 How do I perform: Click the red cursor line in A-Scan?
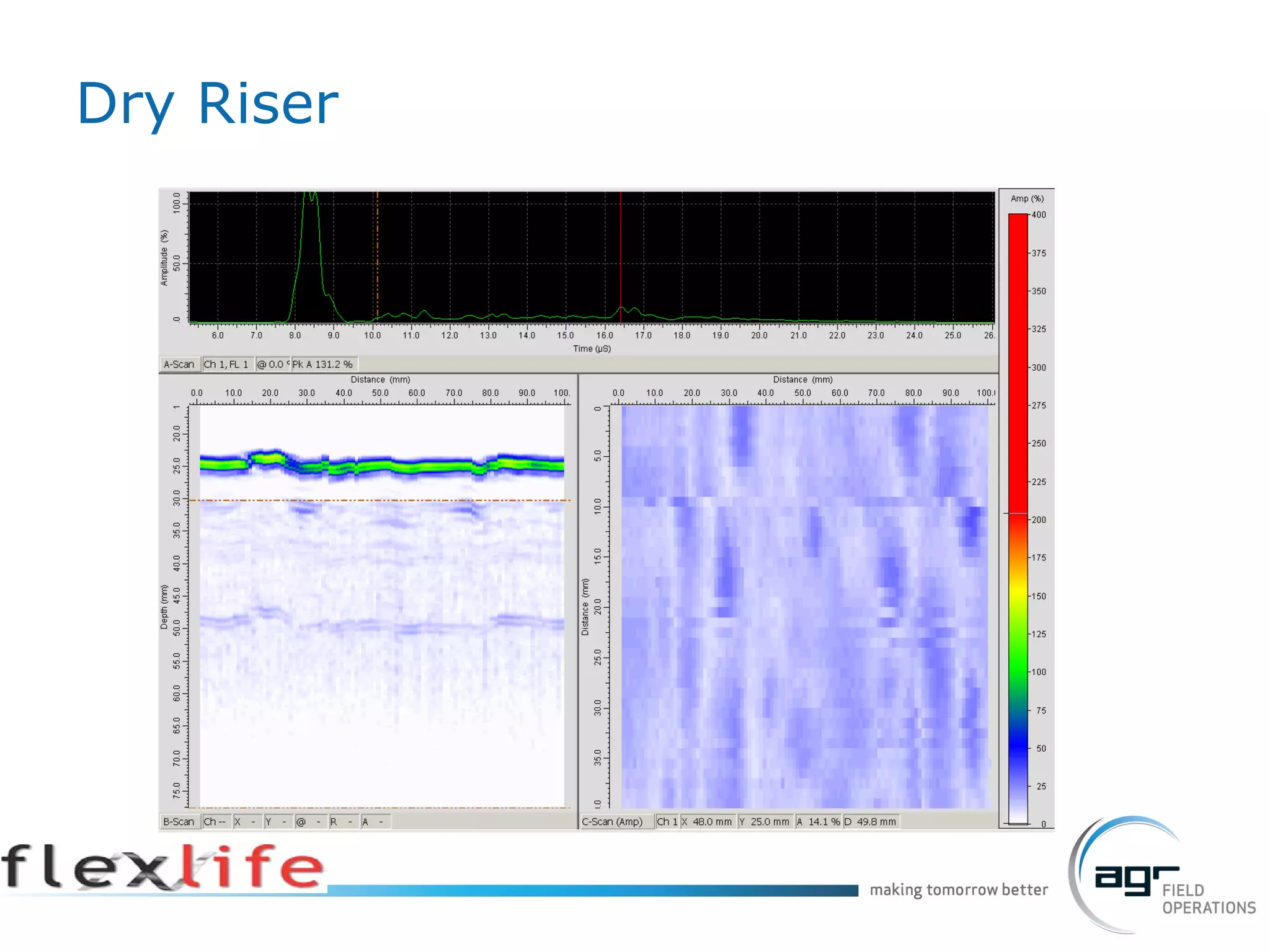[x=621, y=248]
